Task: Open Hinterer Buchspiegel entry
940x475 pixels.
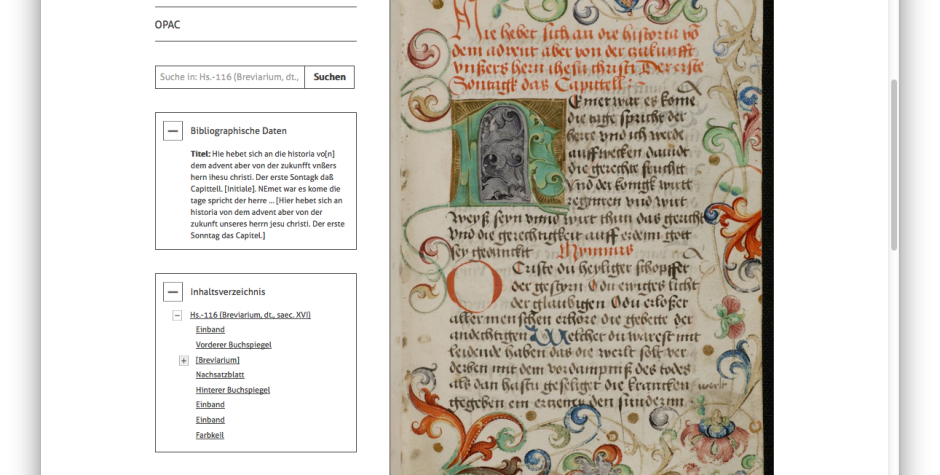Action: (x=233, y=390)
